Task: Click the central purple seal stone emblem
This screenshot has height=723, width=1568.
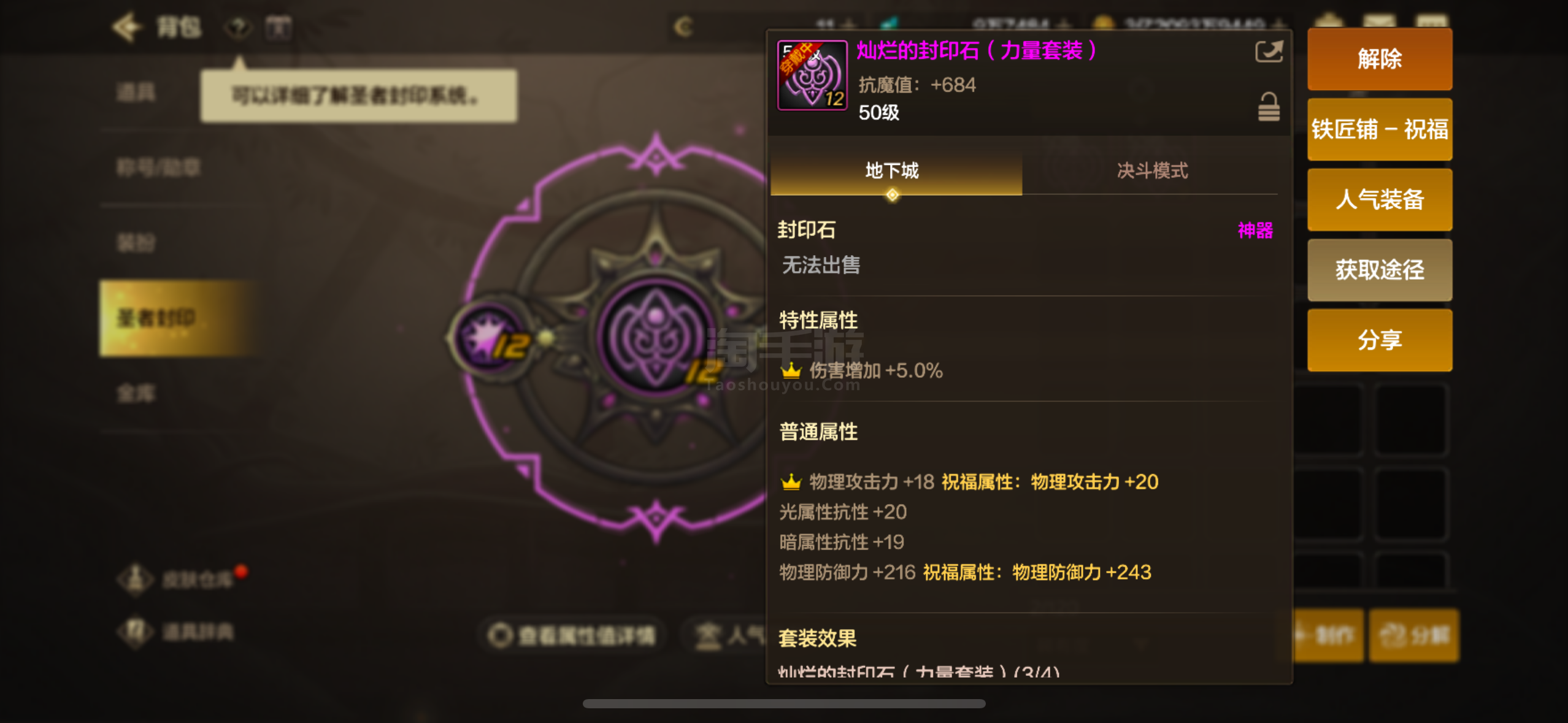Action: coord(655,336)
